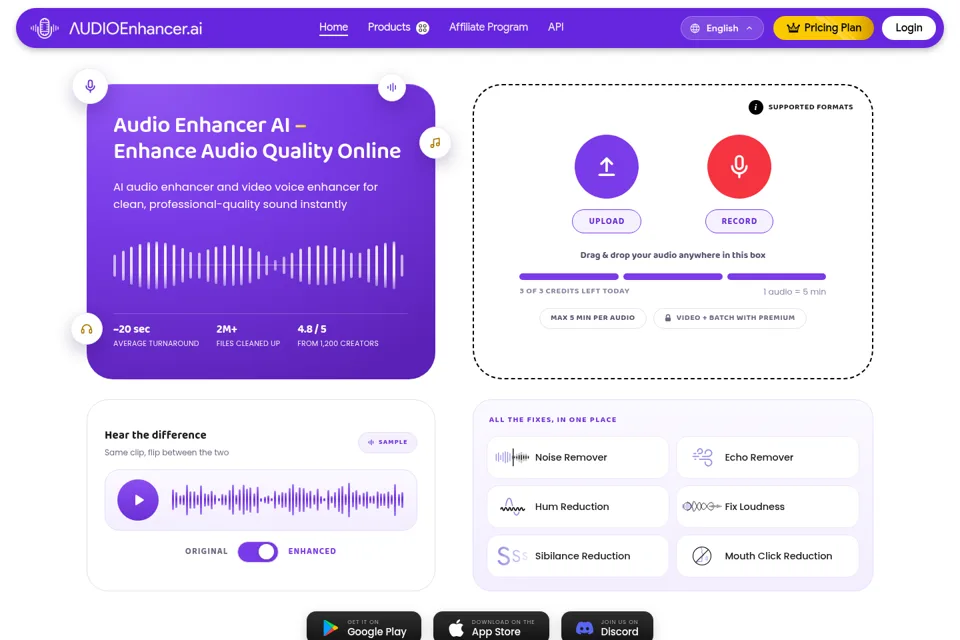Click the red microphone record circle
This screenshot has height=640, width=960.
739,167
